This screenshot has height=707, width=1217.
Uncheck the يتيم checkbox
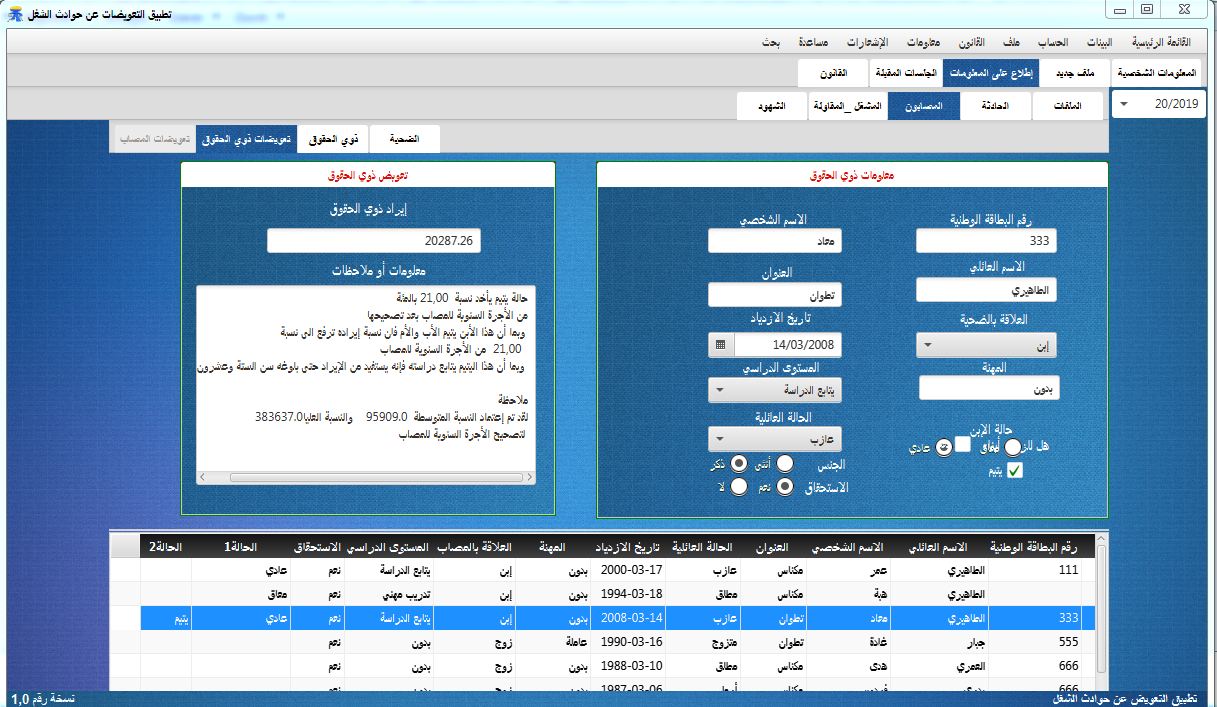point(1014,470)
